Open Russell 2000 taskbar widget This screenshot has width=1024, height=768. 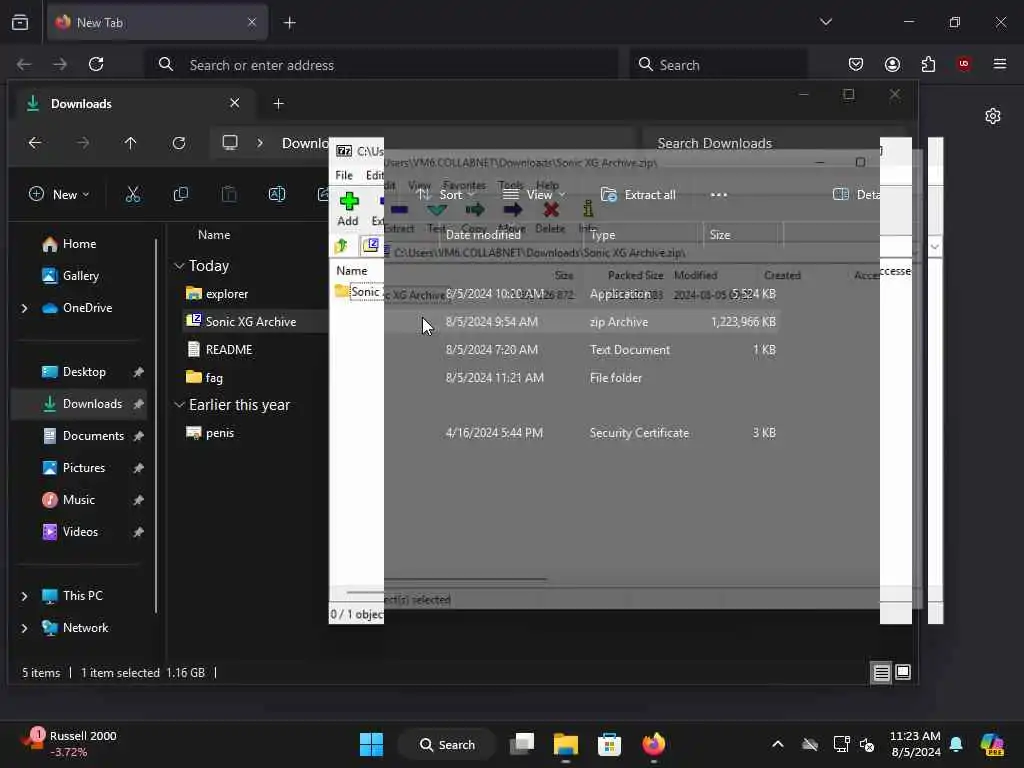[x=69, y=744]
